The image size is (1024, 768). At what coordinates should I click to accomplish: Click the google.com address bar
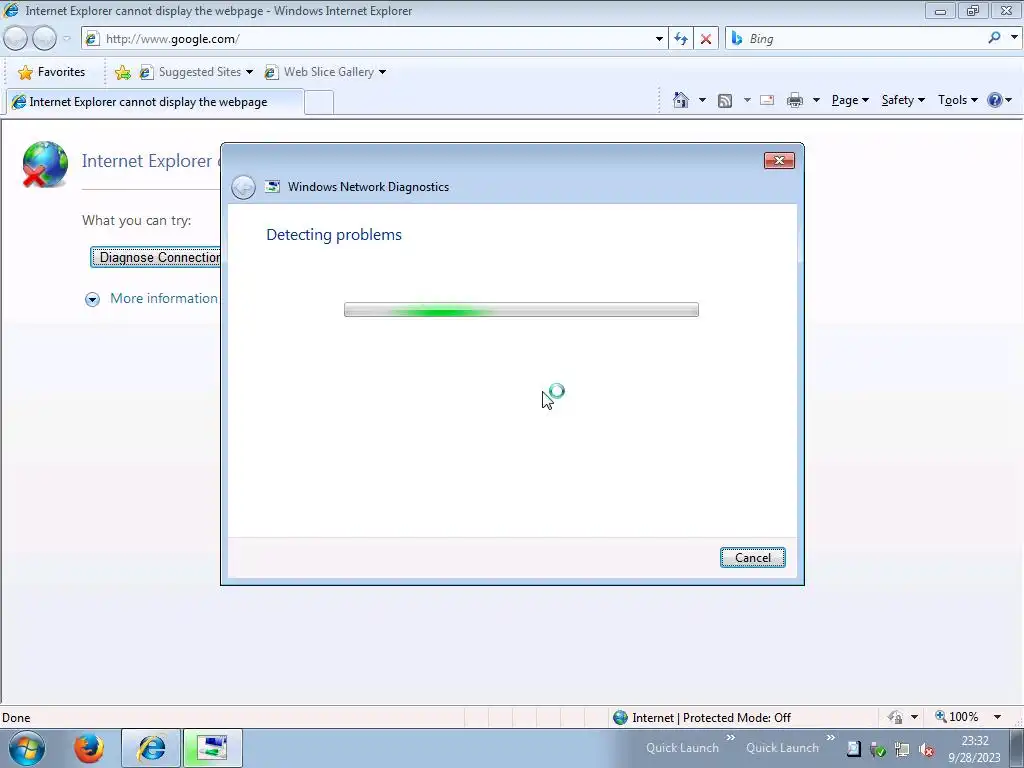[372, 39]
